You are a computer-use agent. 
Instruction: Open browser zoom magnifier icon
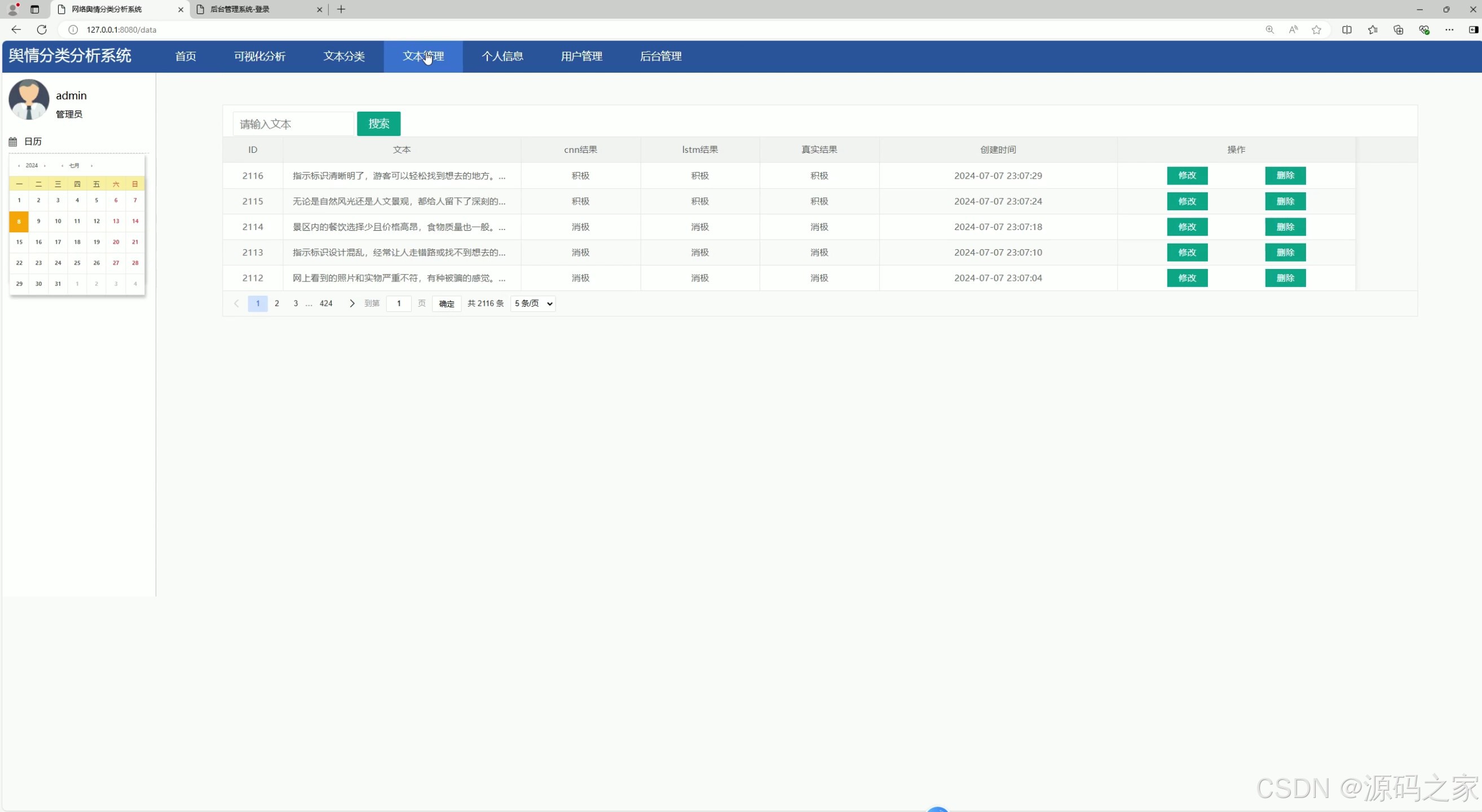pos(1270,30)
